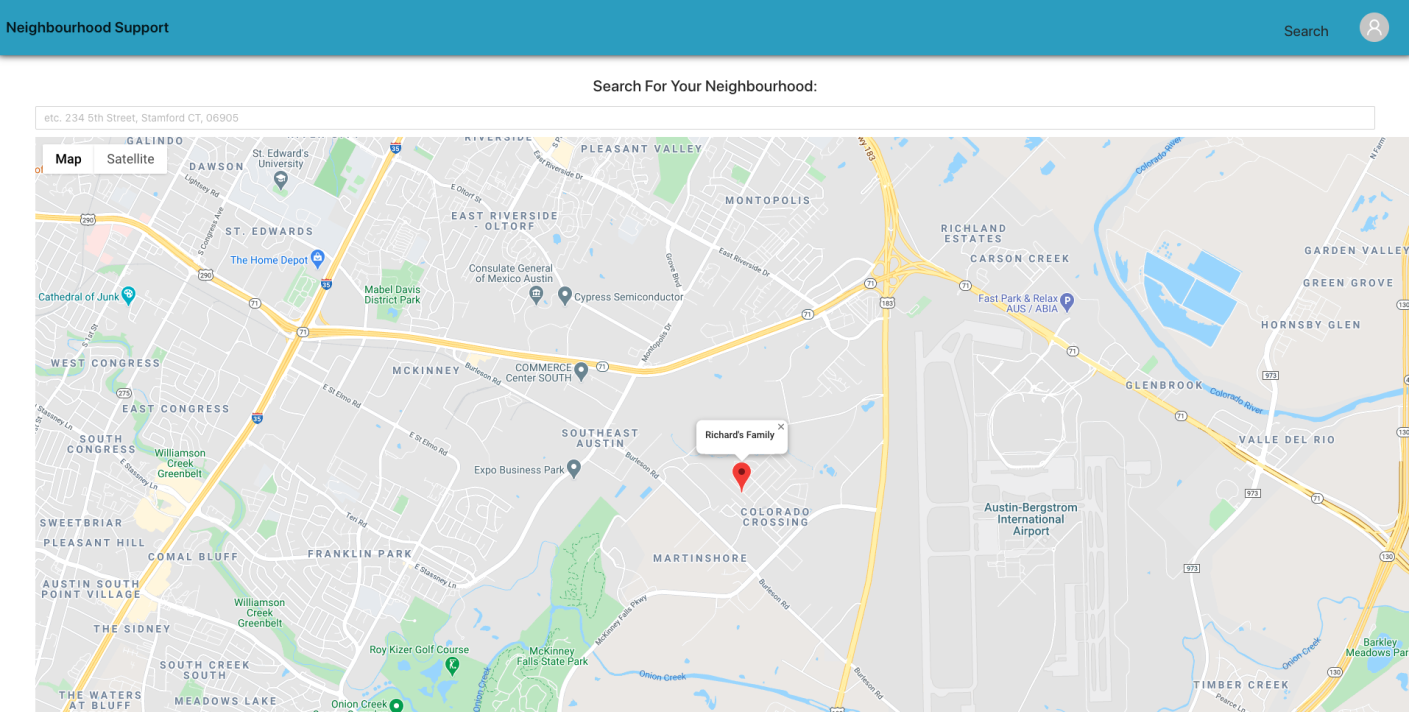Select the St. Edward's University pin

[x=280, y=179]
